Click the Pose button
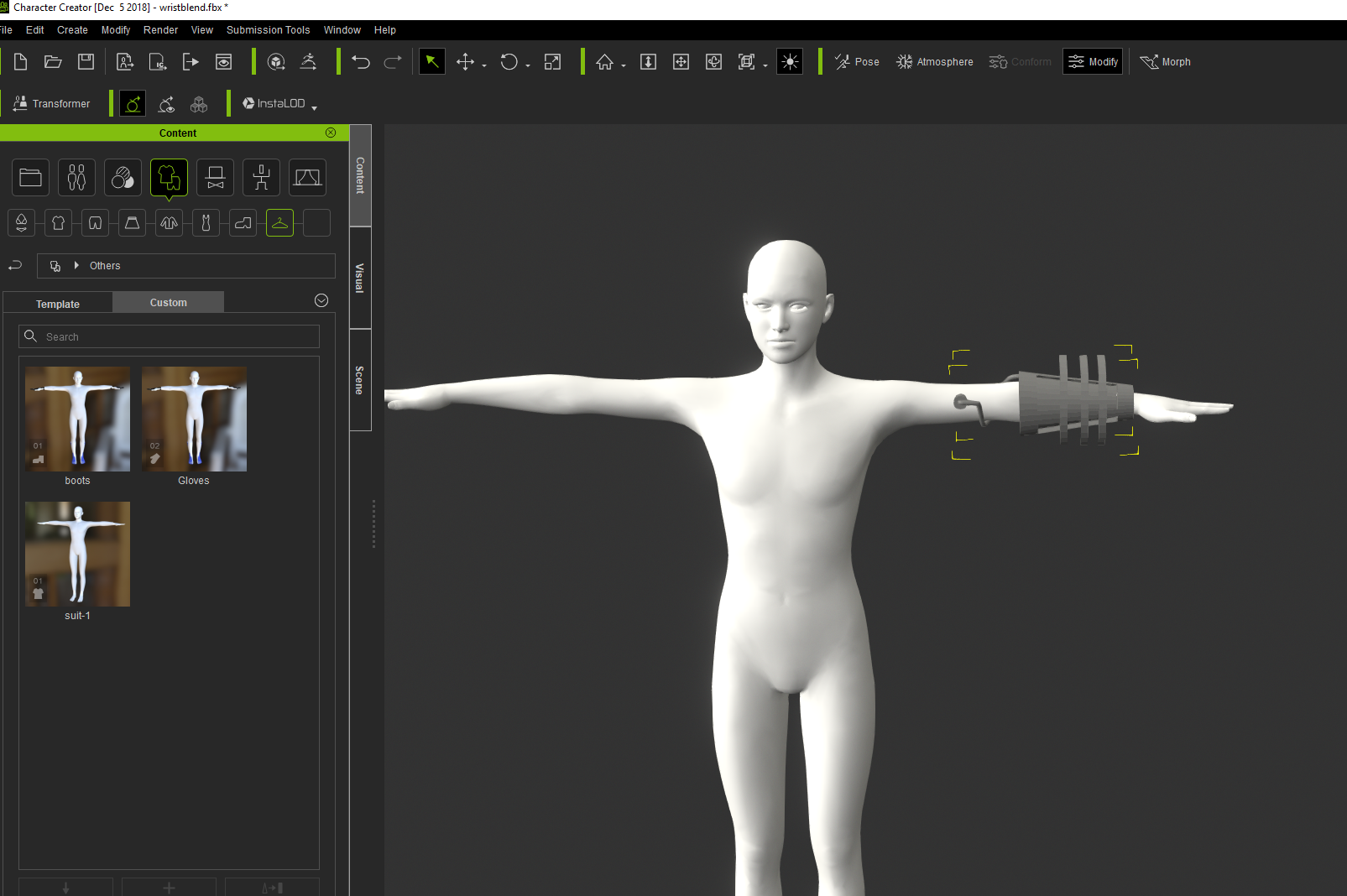 857,61
